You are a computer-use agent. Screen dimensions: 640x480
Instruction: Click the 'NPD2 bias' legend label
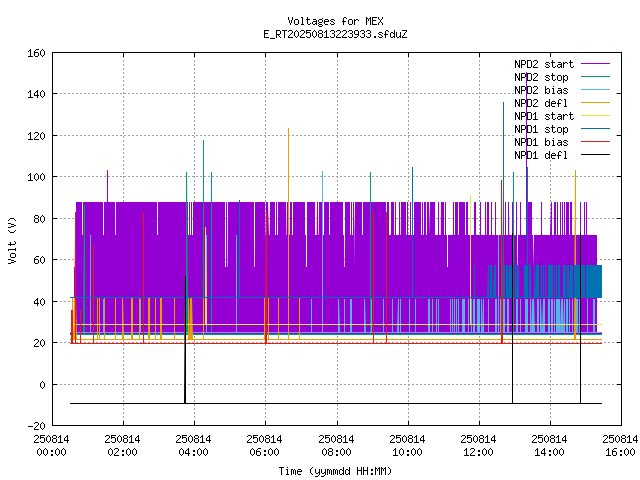tap(541, 90)
